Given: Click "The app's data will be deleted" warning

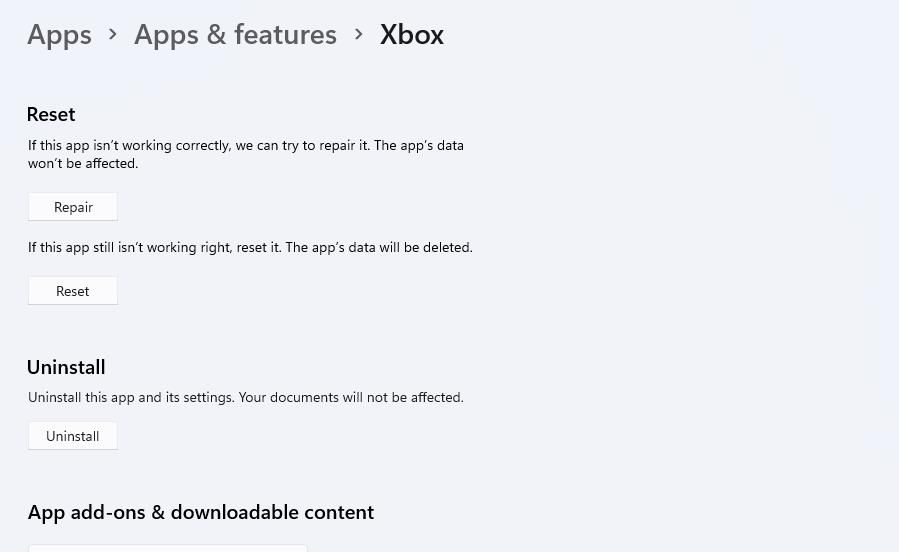Looking at the screenshot, I should pos(378,247).
